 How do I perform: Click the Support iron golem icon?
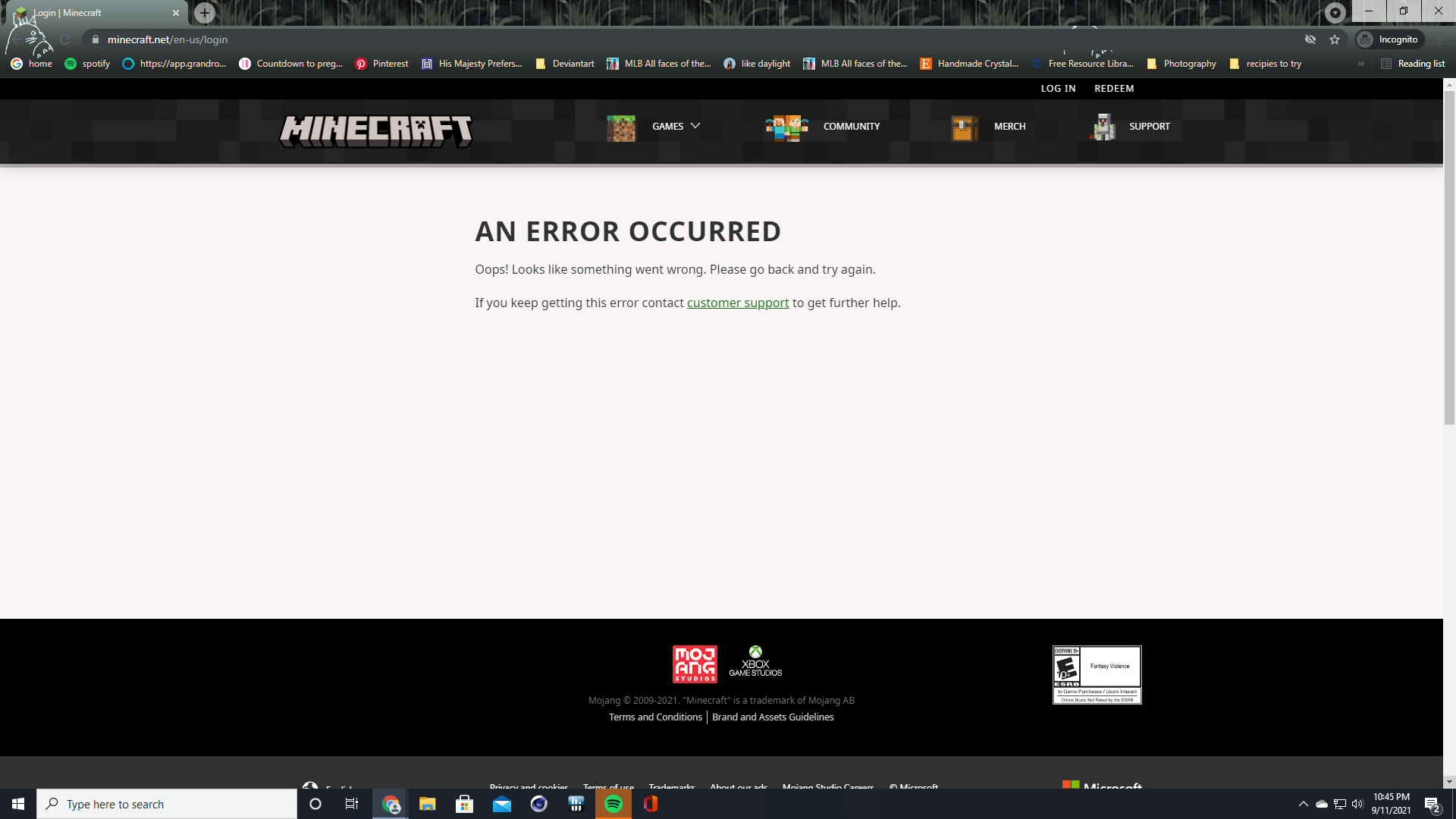[1103, 127]
